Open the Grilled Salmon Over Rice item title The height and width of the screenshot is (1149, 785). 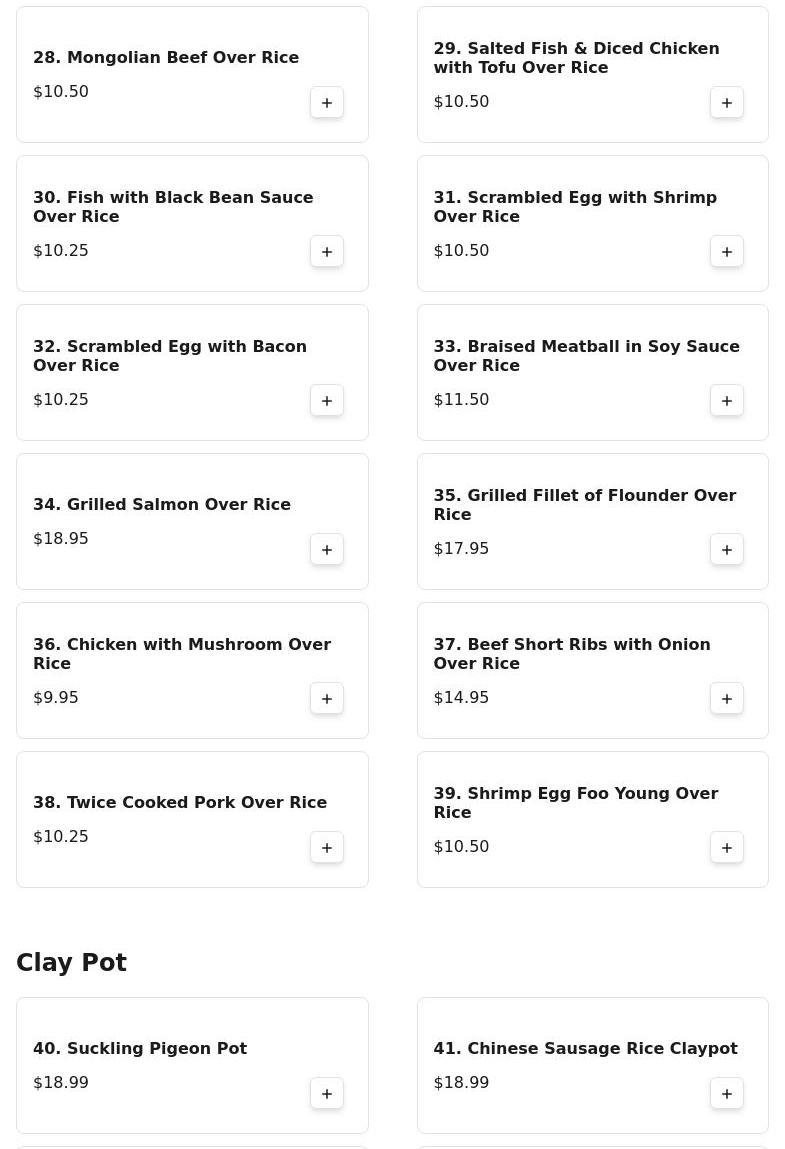pos(162,505)
